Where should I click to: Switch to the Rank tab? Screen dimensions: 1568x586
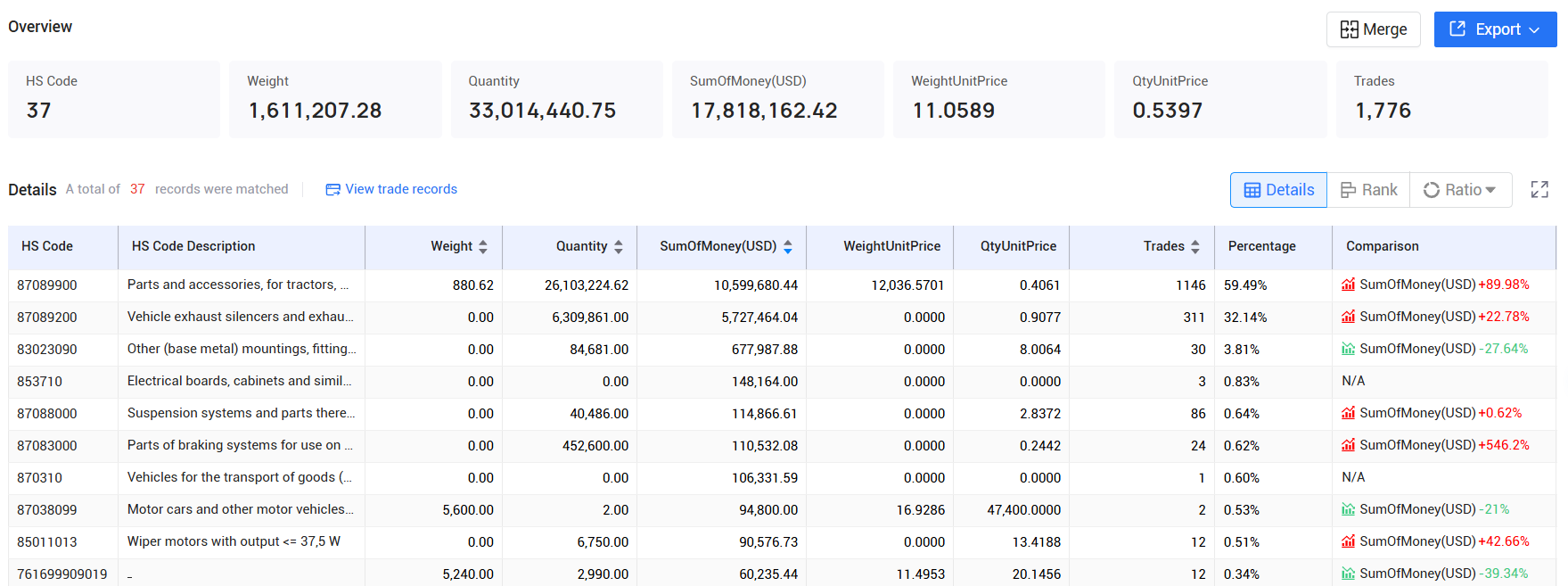[x=1368, y=190]
